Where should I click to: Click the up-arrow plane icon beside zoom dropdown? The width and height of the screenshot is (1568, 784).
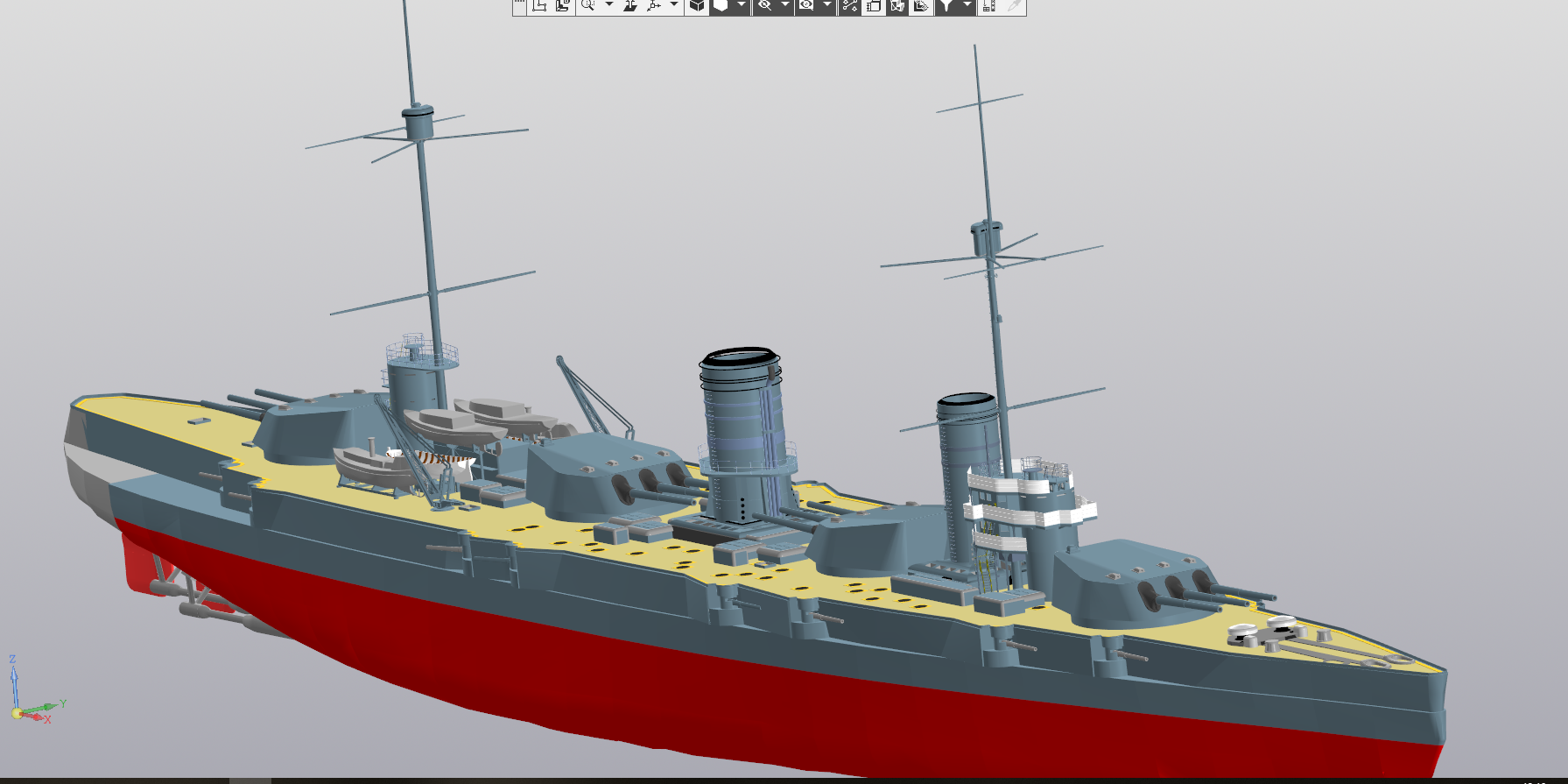(x=630, y=5)
